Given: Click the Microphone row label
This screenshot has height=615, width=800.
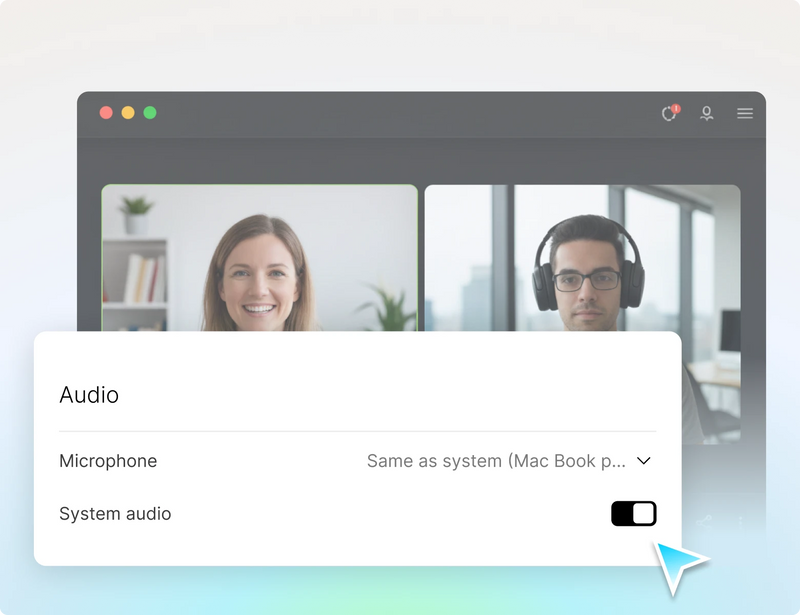Looking at the screenshot, I should 107,461.
